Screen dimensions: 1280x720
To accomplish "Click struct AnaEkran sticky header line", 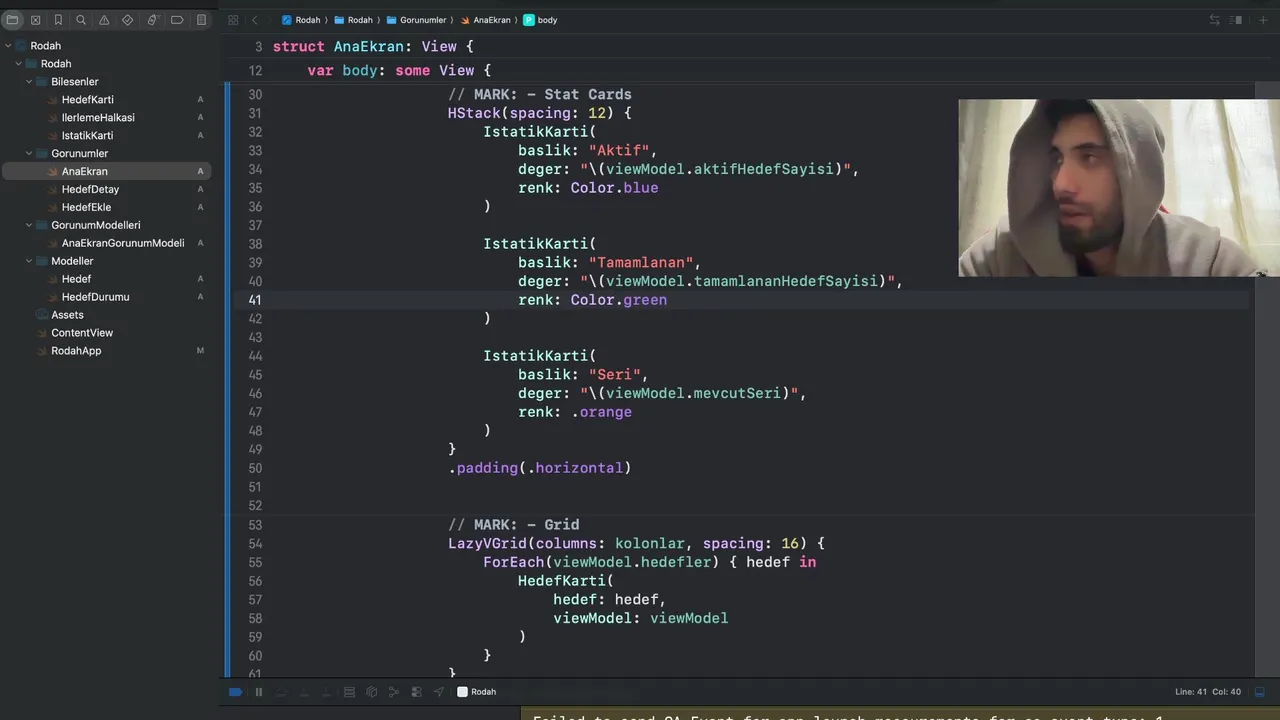I will pyautogui.click(x=373, y=47).
